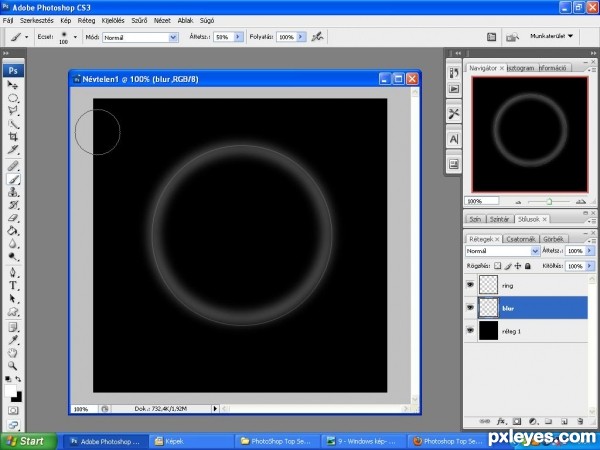Select the Eraser tool
This screenshot has height=450, width=600.
tap(13, 218)
